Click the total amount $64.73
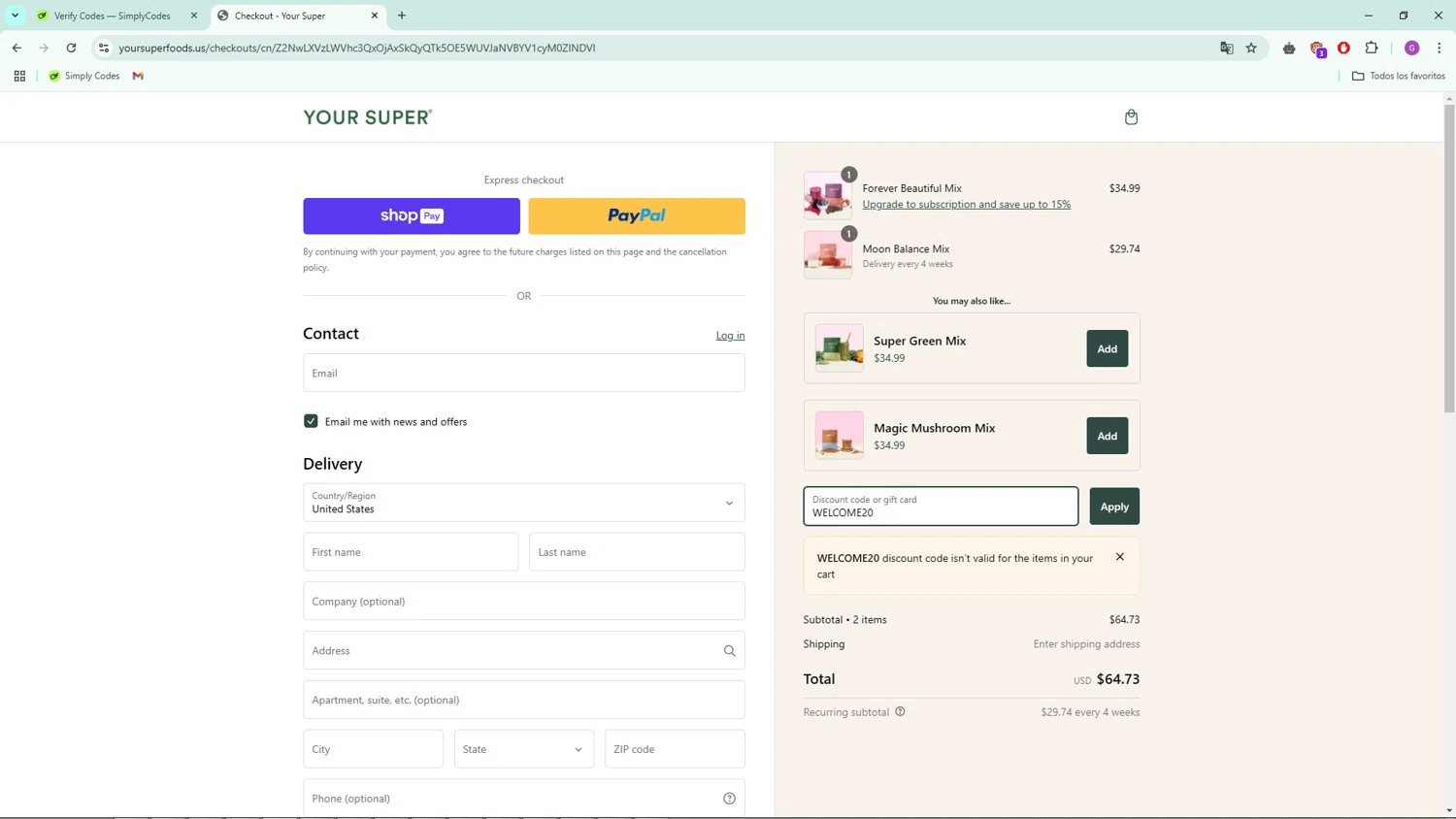 (1118, 679)
